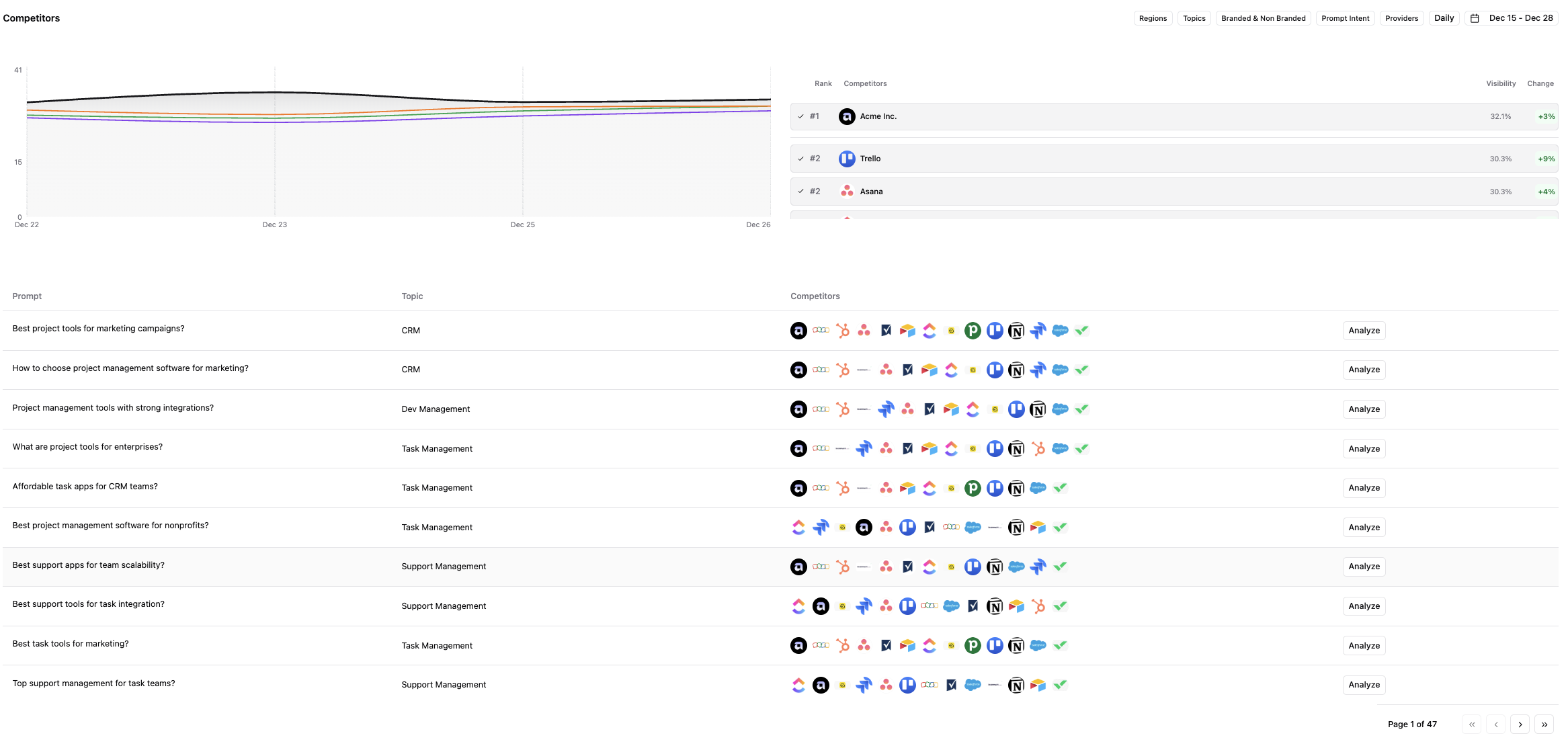Click Airtable icon in Best task tools row
The image size is (1568, 746).
click(907, 646)
